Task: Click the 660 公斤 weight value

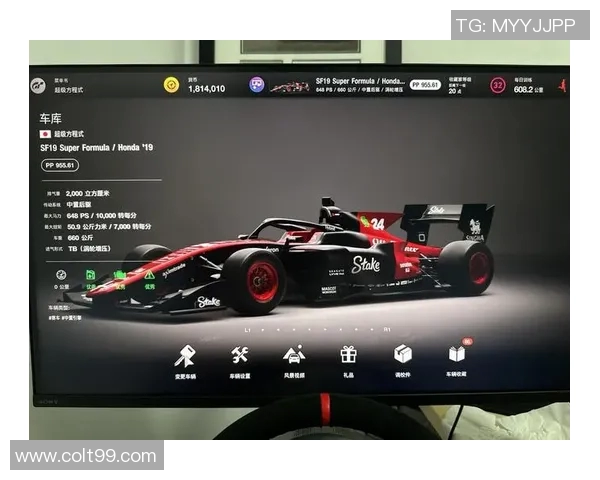Action: click(x=80, y=238)
